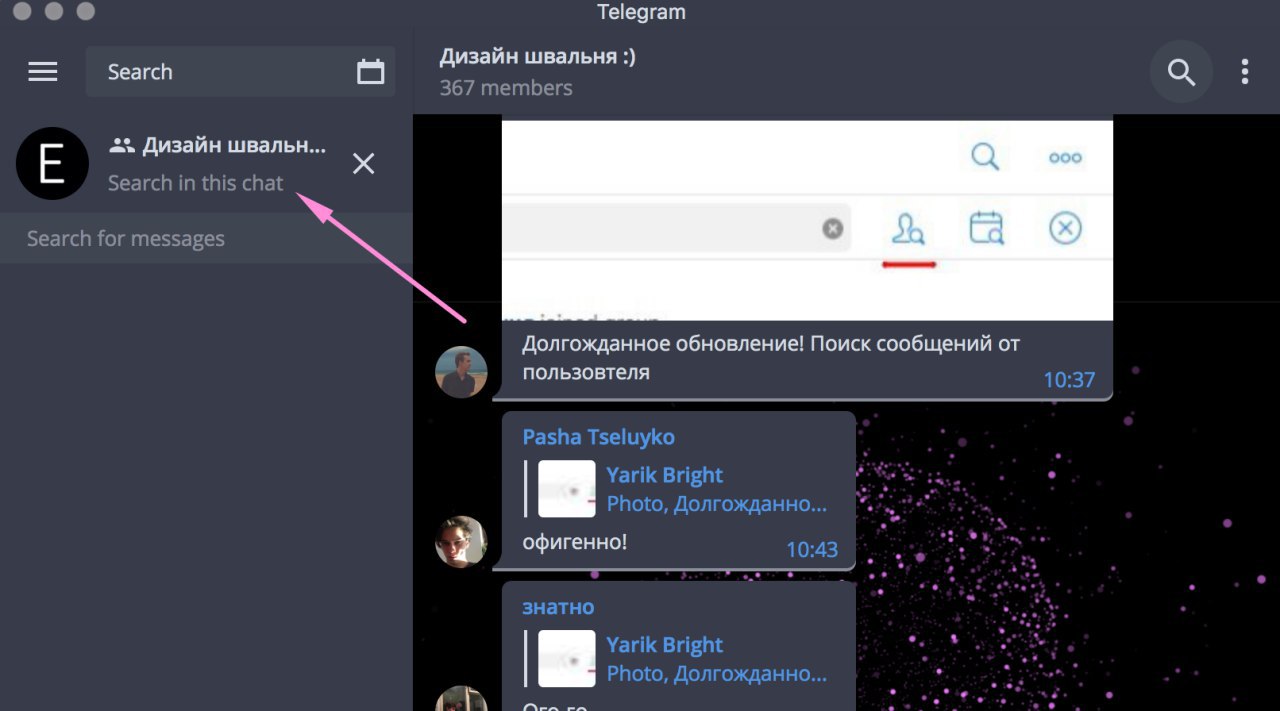Open Pasha Tseluyko's profile name
The image size is (1280, 711).
(599, 437)
